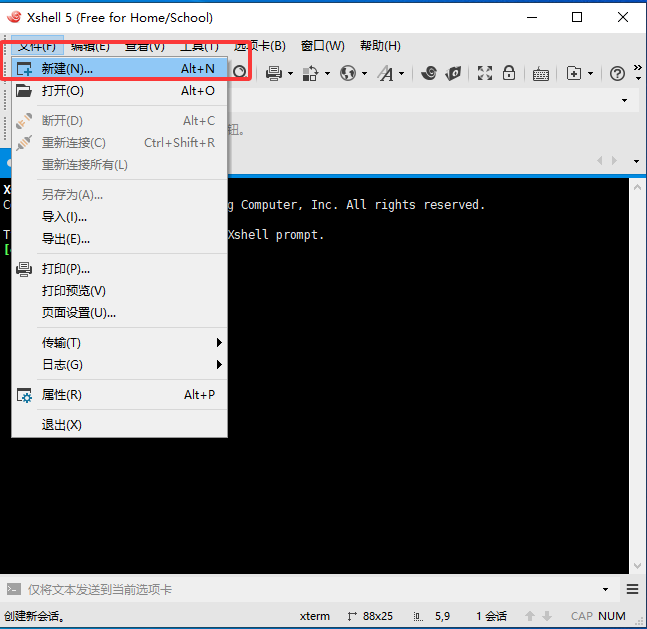Expand the font dropdown arrow
The height and width of the screenshot is (629, 647).
tap(401, 74)
